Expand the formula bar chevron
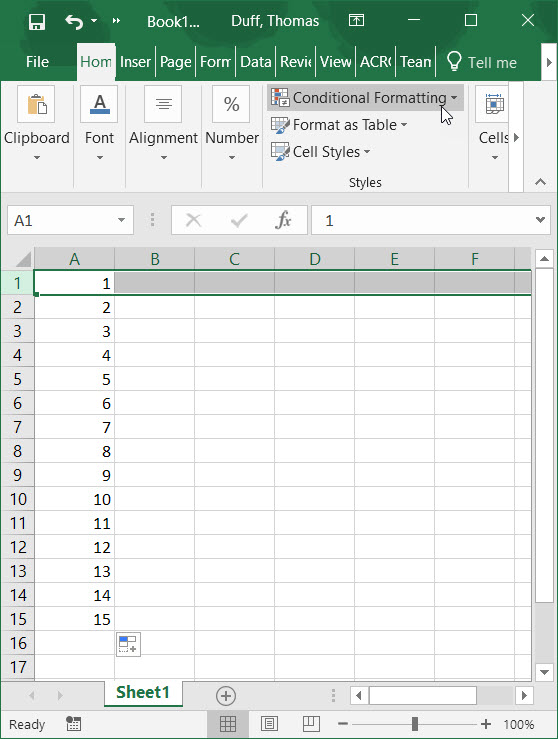The width and height of the screenshot is (558, 739). pyautogui.click(x=541, y=220)
